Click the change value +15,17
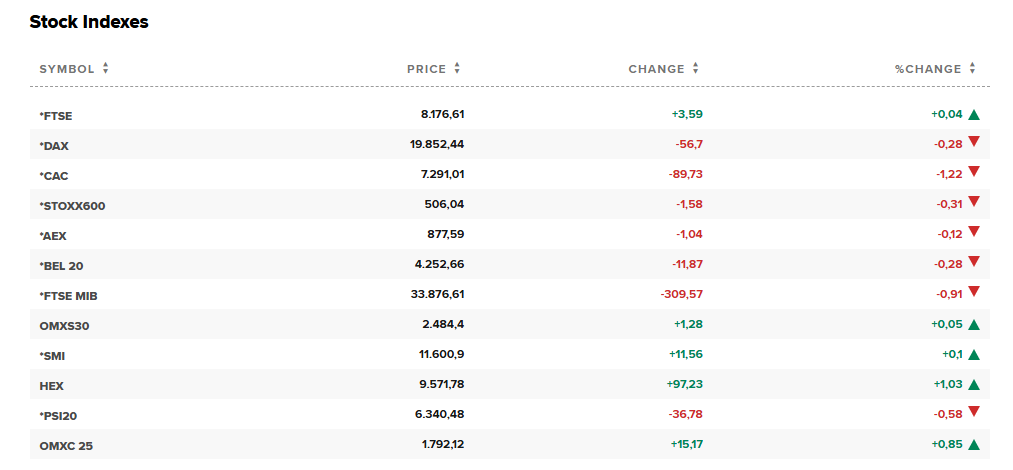 tap(685, 445)
